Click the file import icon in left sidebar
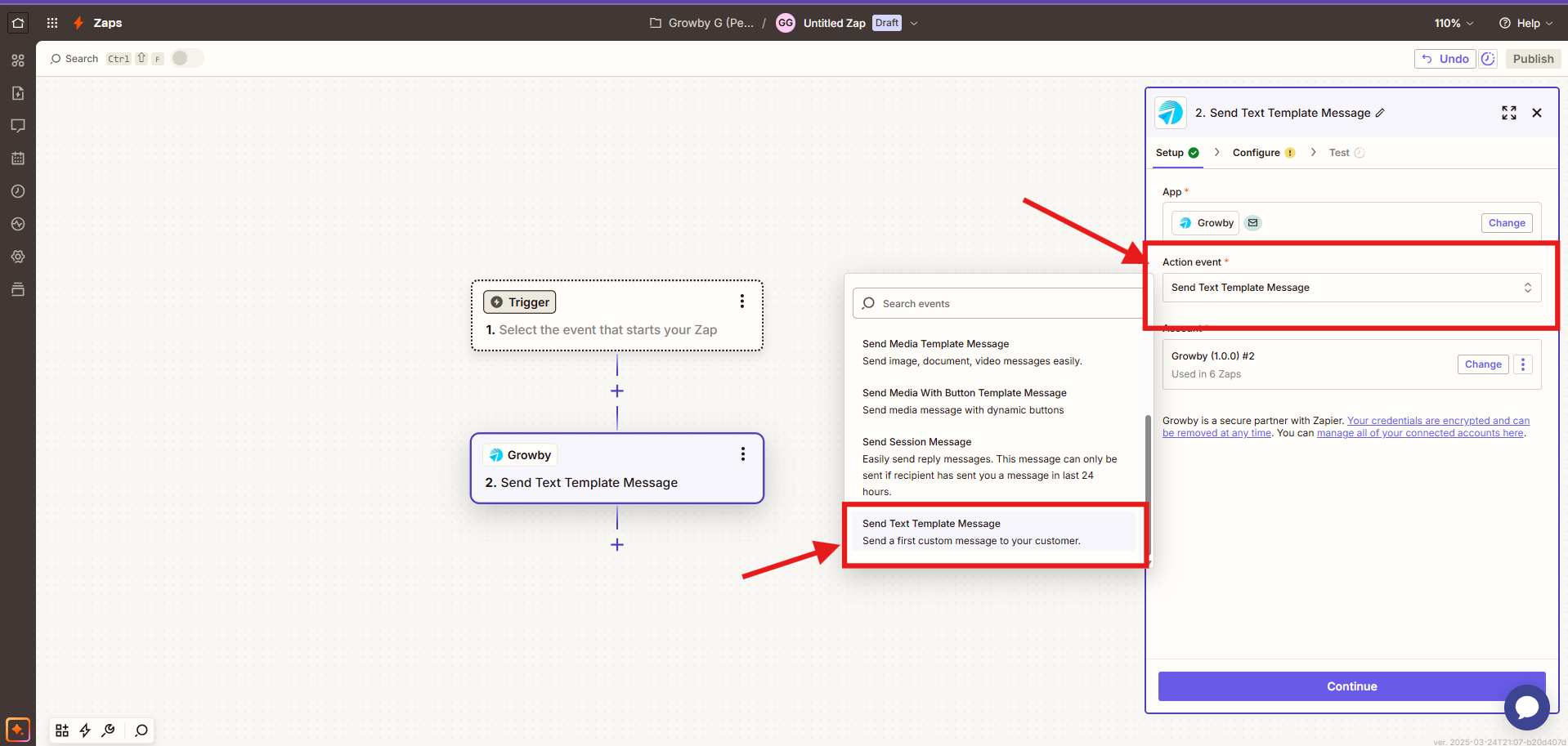 tap(18, 93)
